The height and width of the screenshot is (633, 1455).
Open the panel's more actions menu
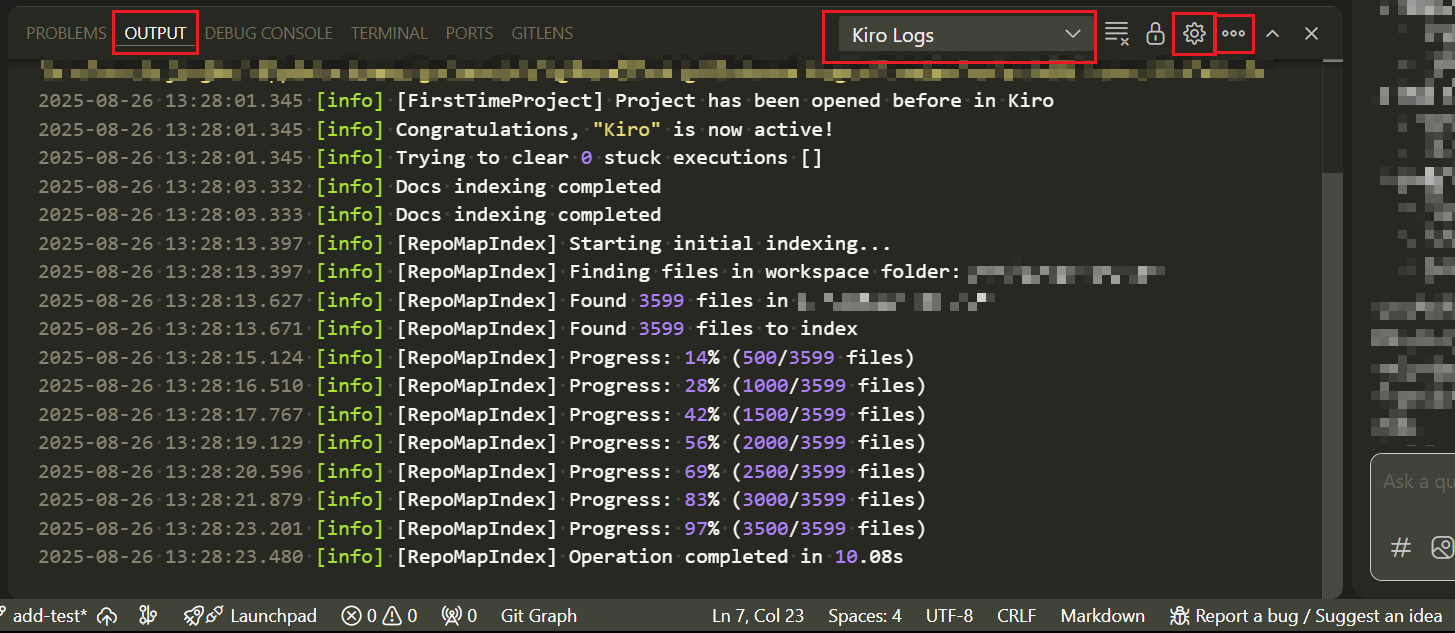1233,34
